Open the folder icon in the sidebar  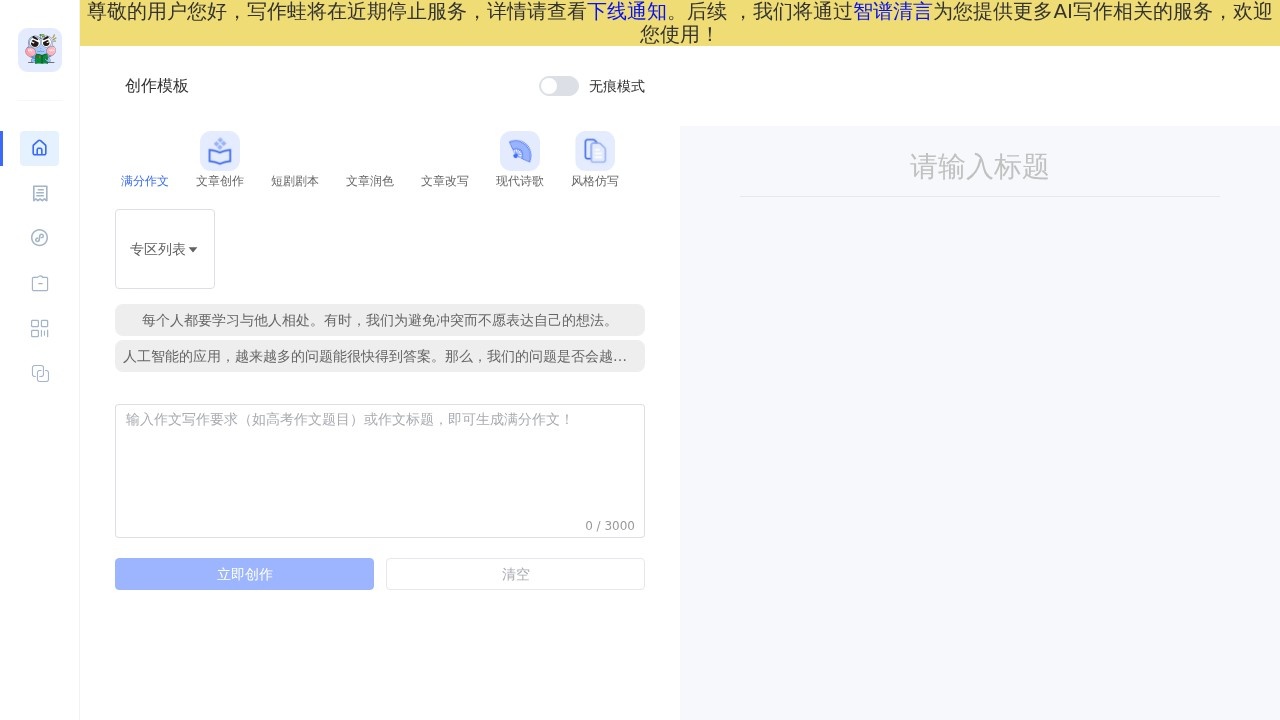pyautogui.click(x=40, y=283)
